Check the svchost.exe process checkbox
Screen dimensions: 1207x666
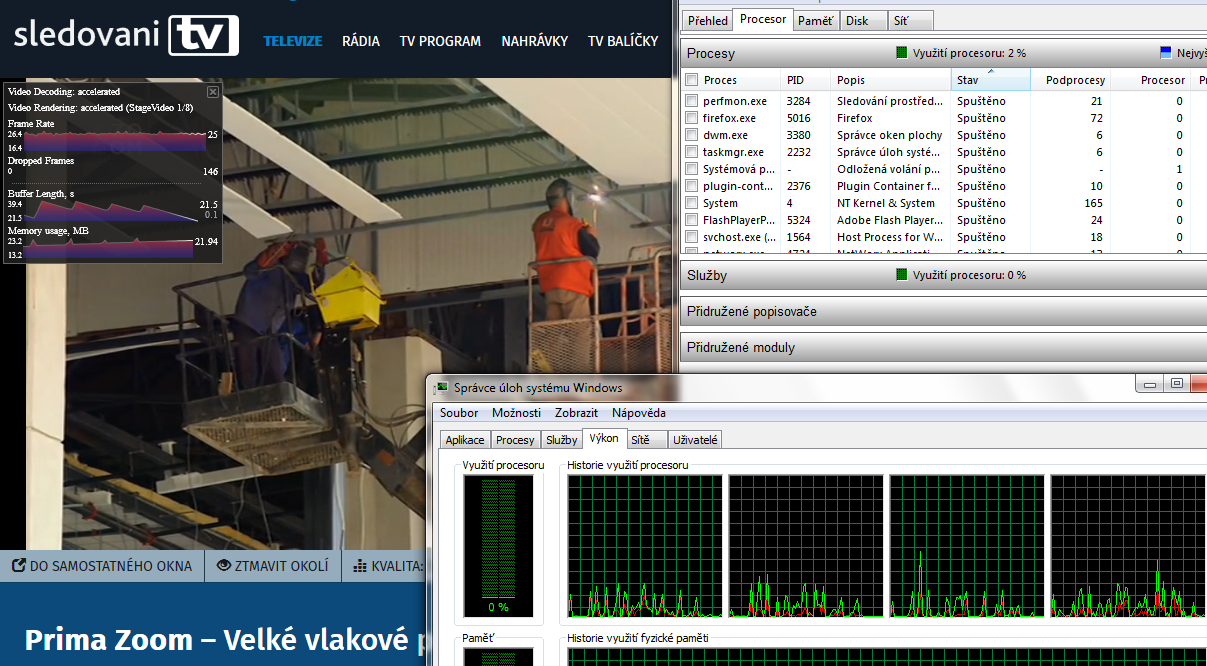(x=692, y=237)
